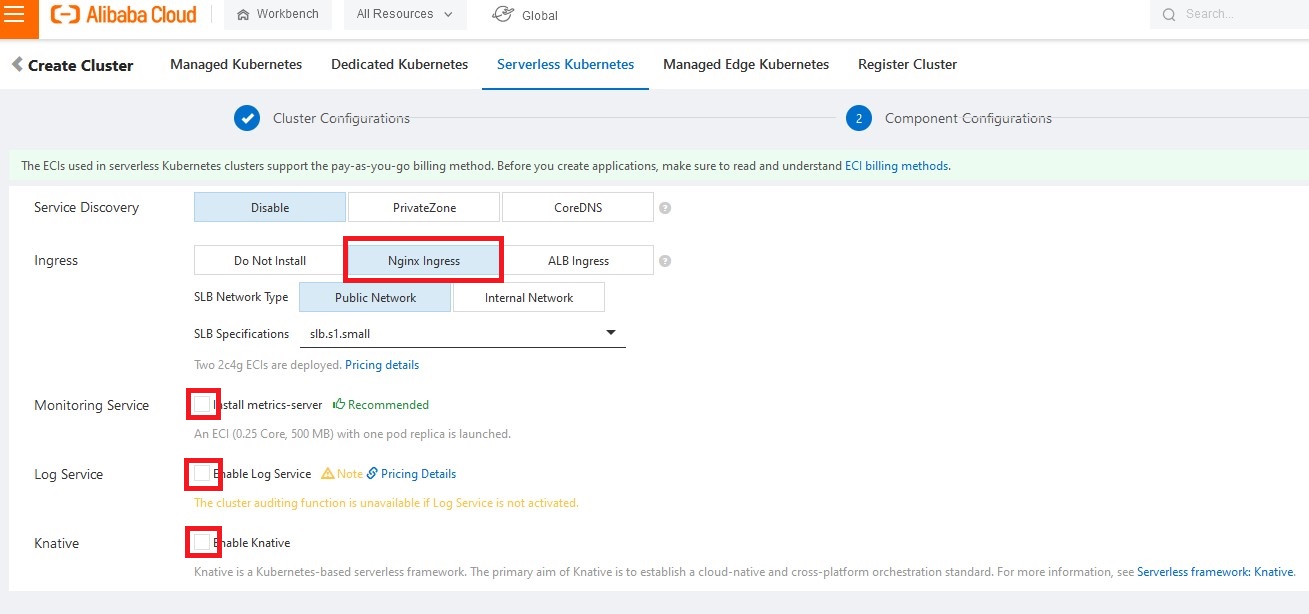1309x614 pixels.
Task: Select the CoreDNS service discovery option
Action: [x=578, y=208]
